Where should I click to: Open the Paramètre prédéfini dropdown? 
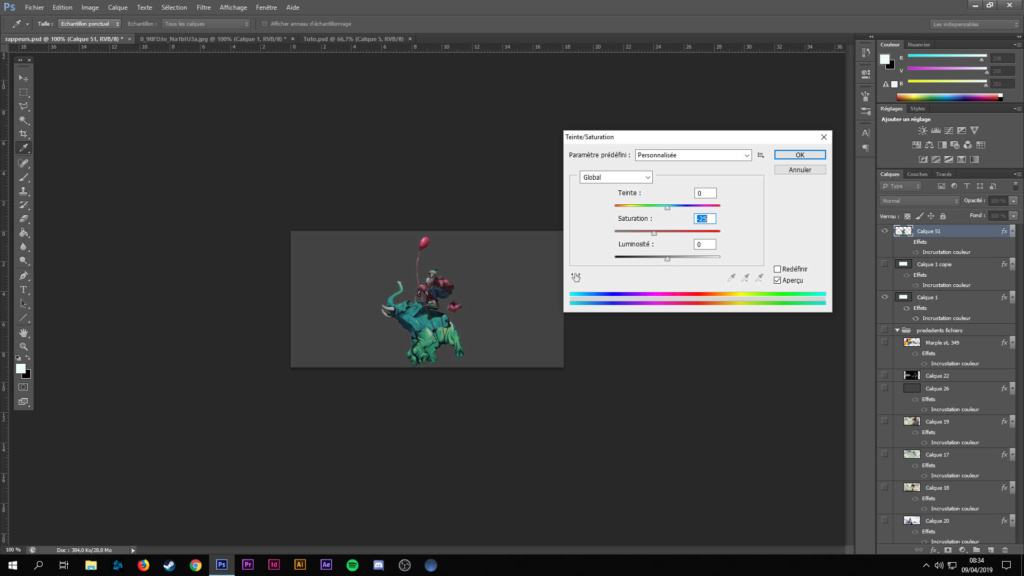[693, 155]
